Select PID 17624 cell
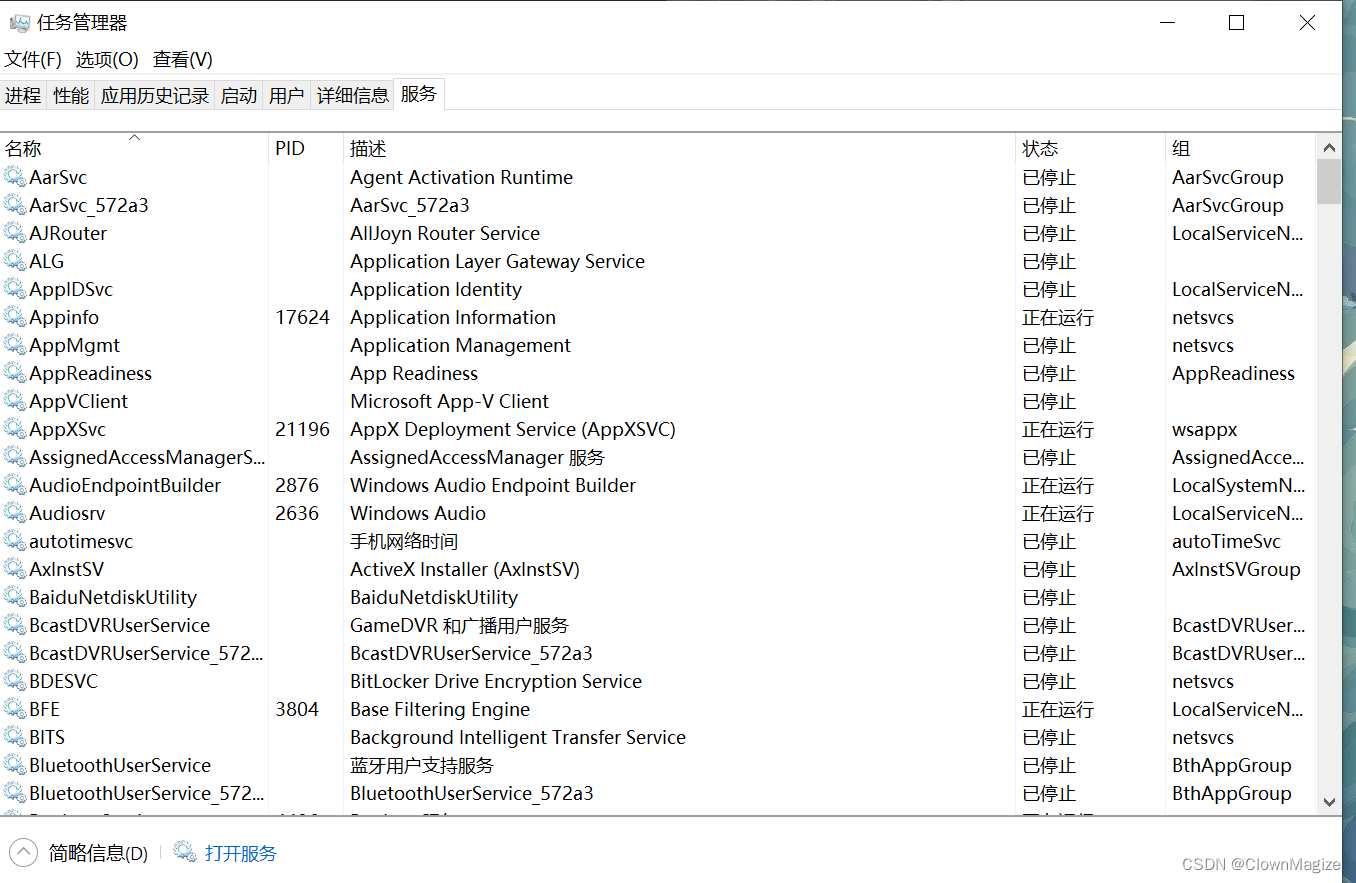The width and height of the screenshot is (1356, 883). coord(302,317)
